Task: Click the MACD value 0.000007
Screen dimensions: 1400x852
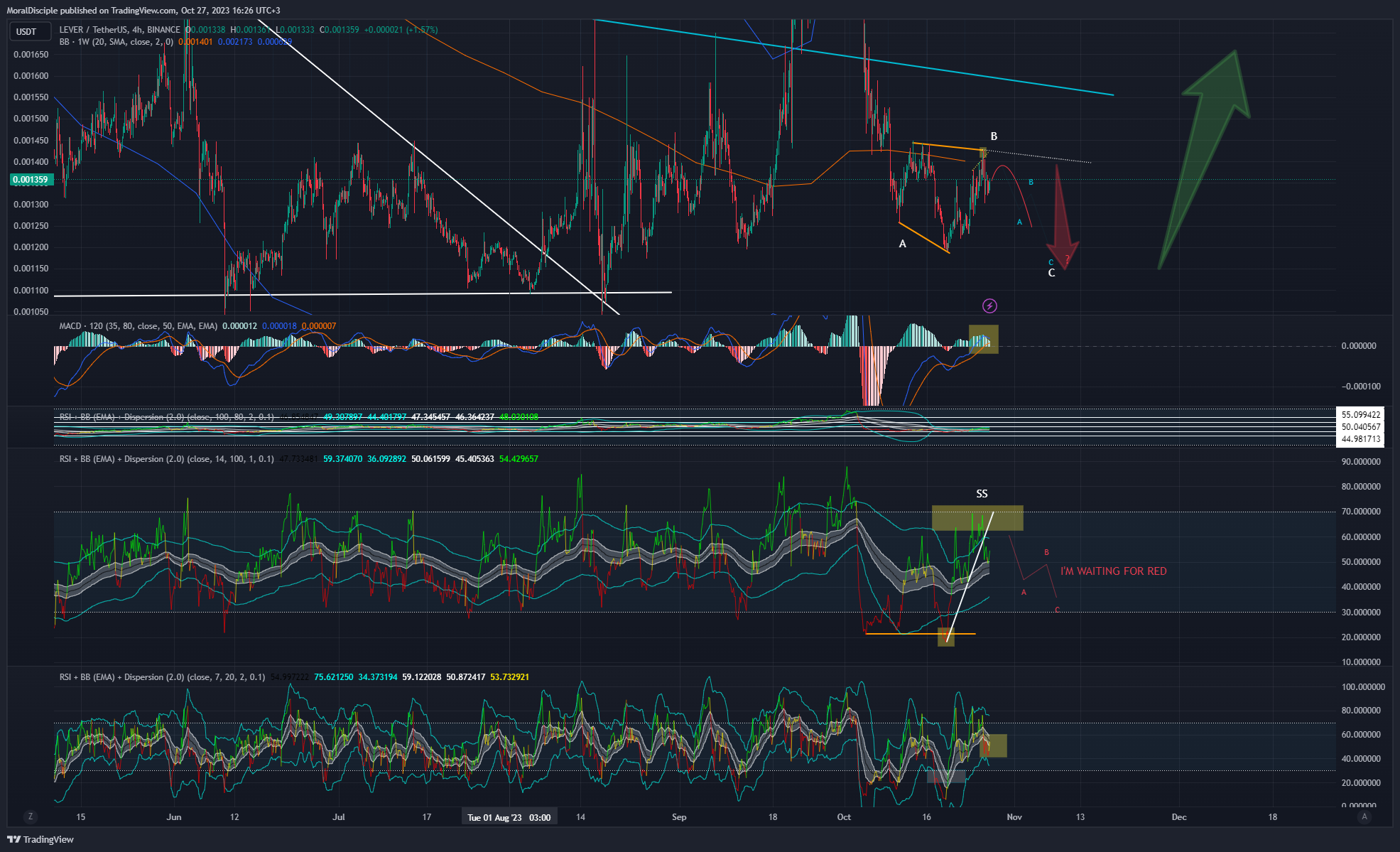Action: [319, 326]
